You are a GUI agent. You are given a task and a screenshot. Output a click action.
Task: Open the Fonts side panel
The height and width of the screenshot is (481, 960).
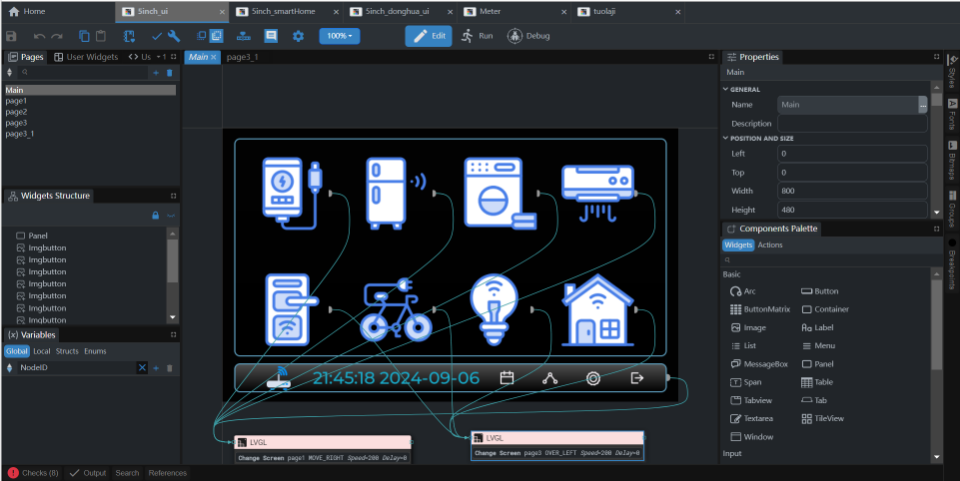[x=952, y=114]
